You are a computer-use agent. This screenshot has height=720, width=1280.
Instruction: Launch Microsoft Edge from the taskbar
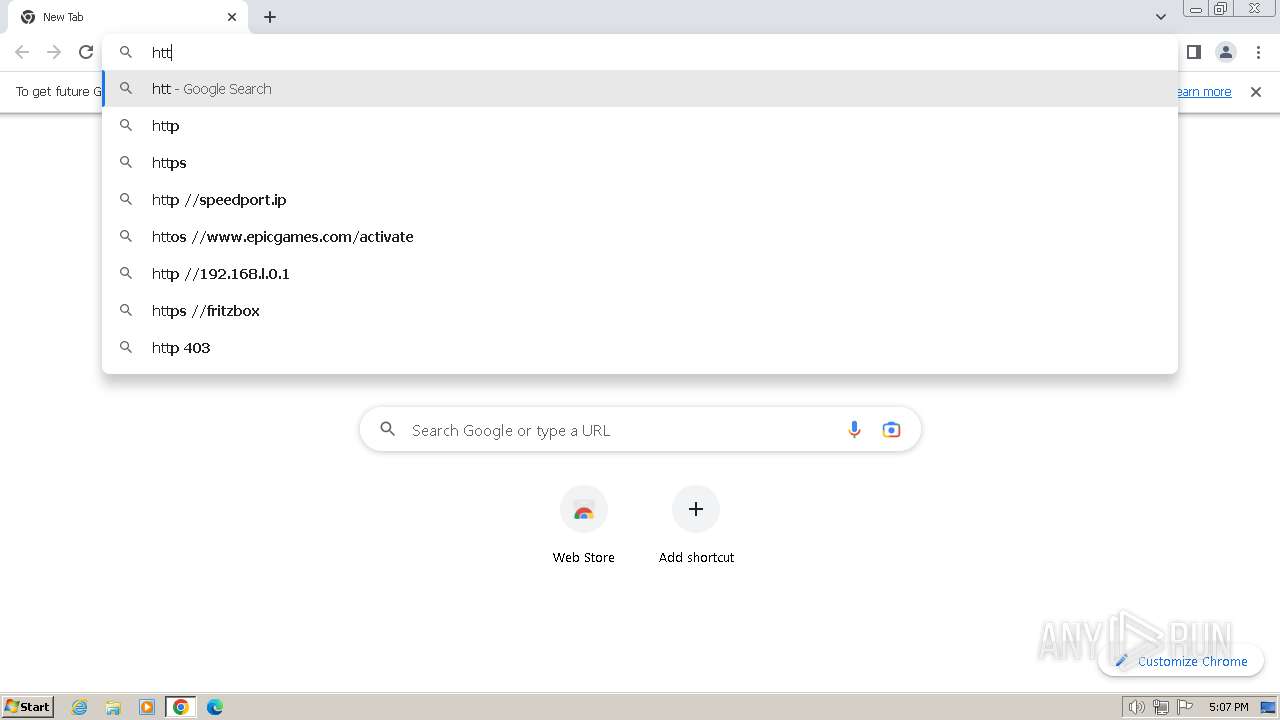[x=215, y=707]
